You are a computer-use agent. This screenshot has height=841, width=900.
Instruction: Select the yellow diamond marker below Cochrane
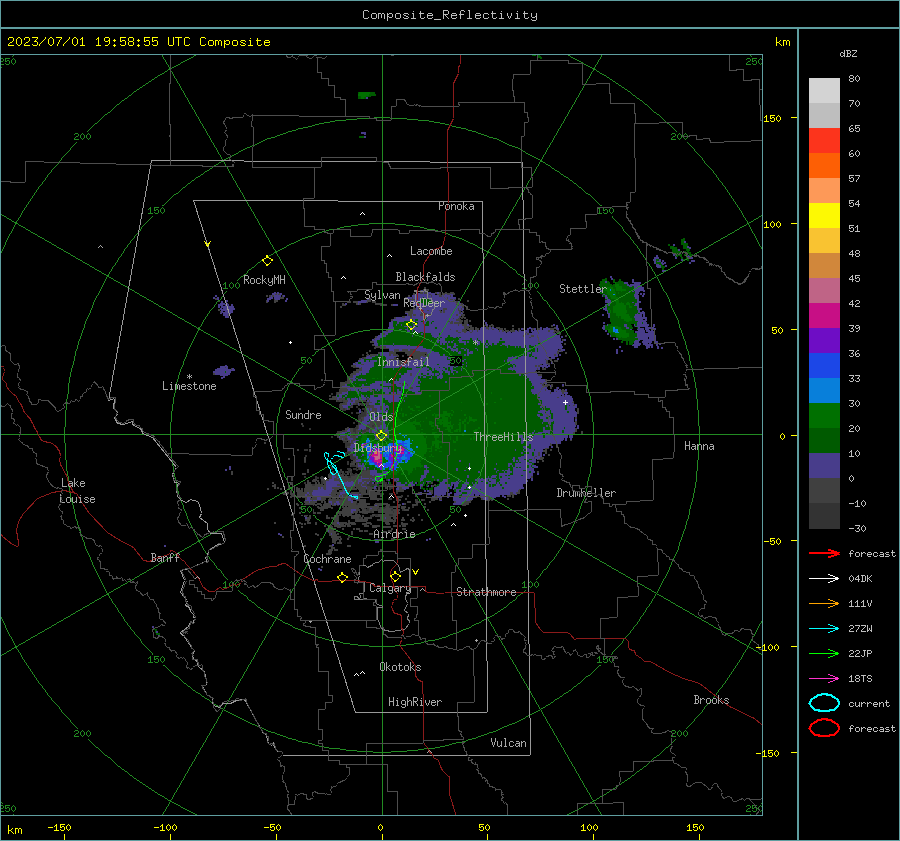[x=342, y=578]
